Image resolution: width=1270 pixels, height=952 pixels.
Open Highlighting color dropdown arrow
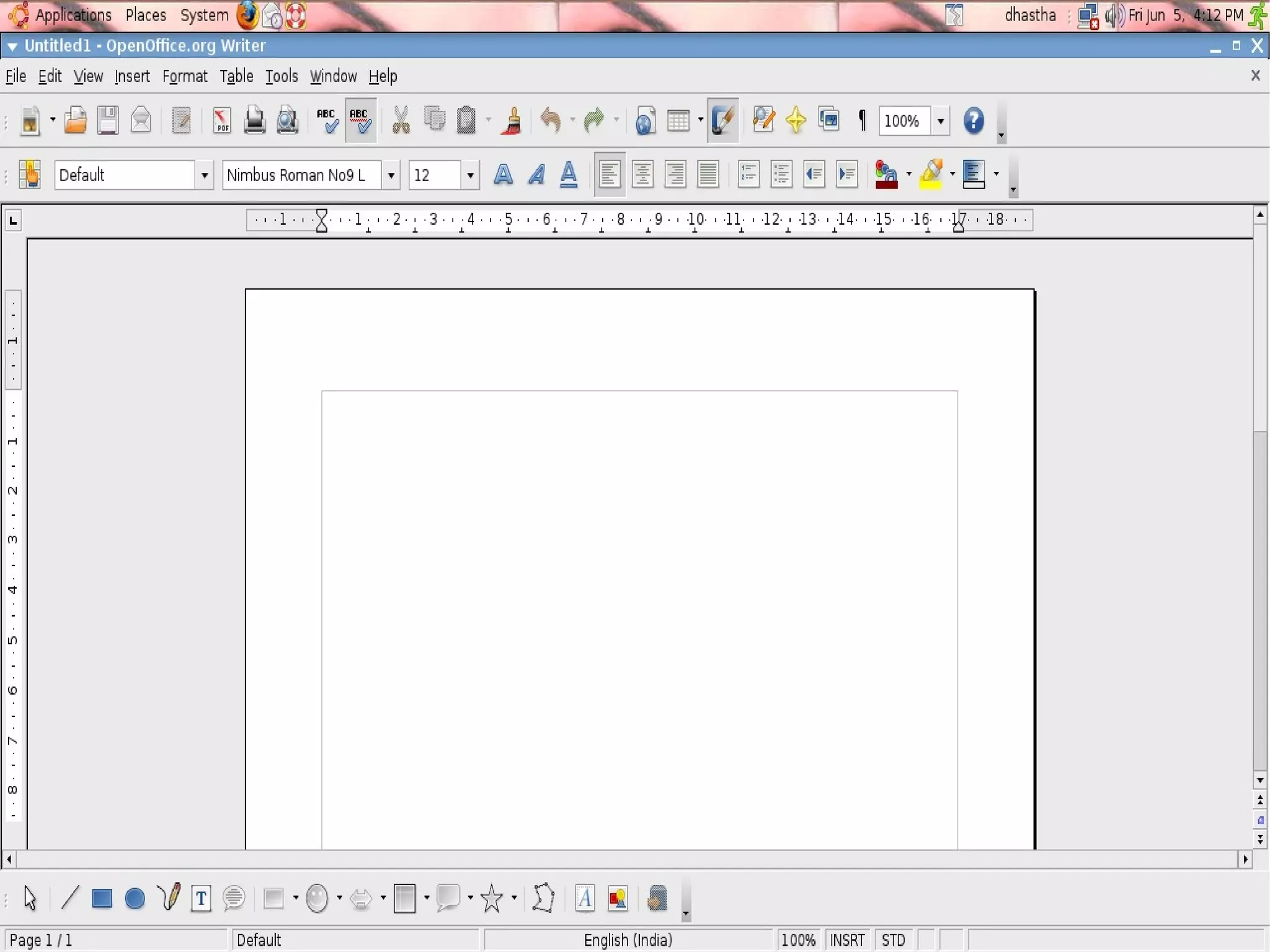click(x=952, y=174)
